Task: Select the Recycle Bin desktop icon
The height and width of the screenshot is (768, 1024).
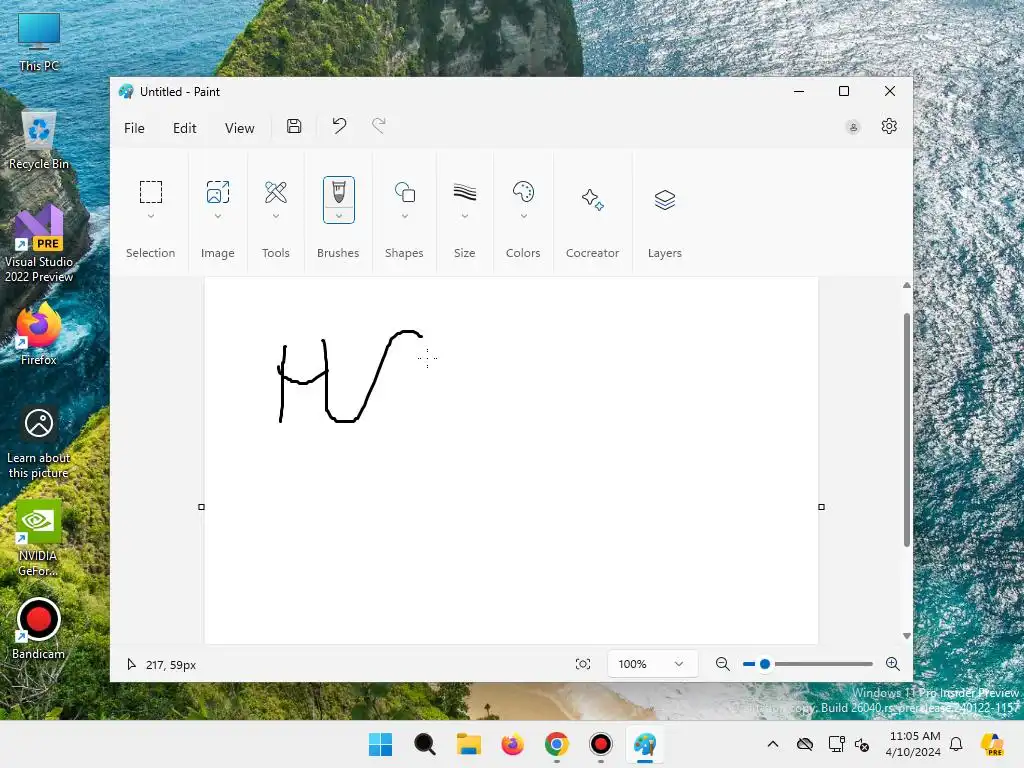Action: (39, 140)
